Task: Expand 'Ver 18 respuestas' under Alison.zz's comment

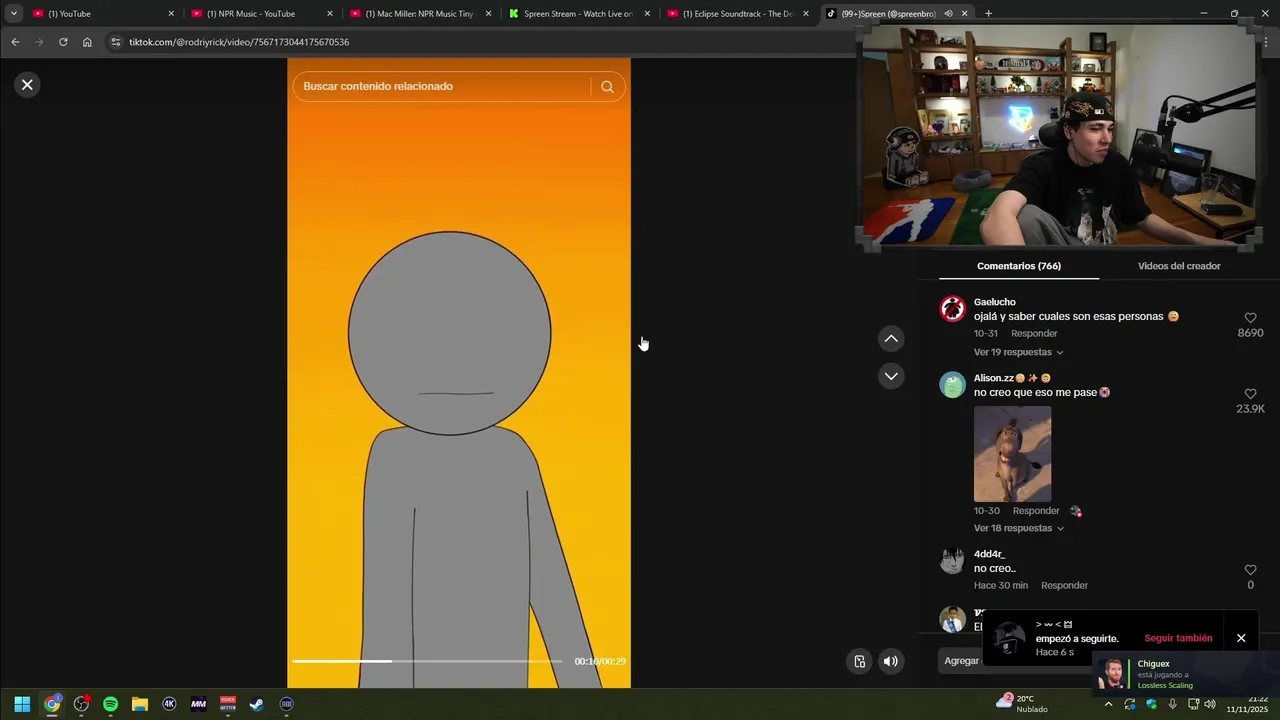Action: [x=1018, y=528]
